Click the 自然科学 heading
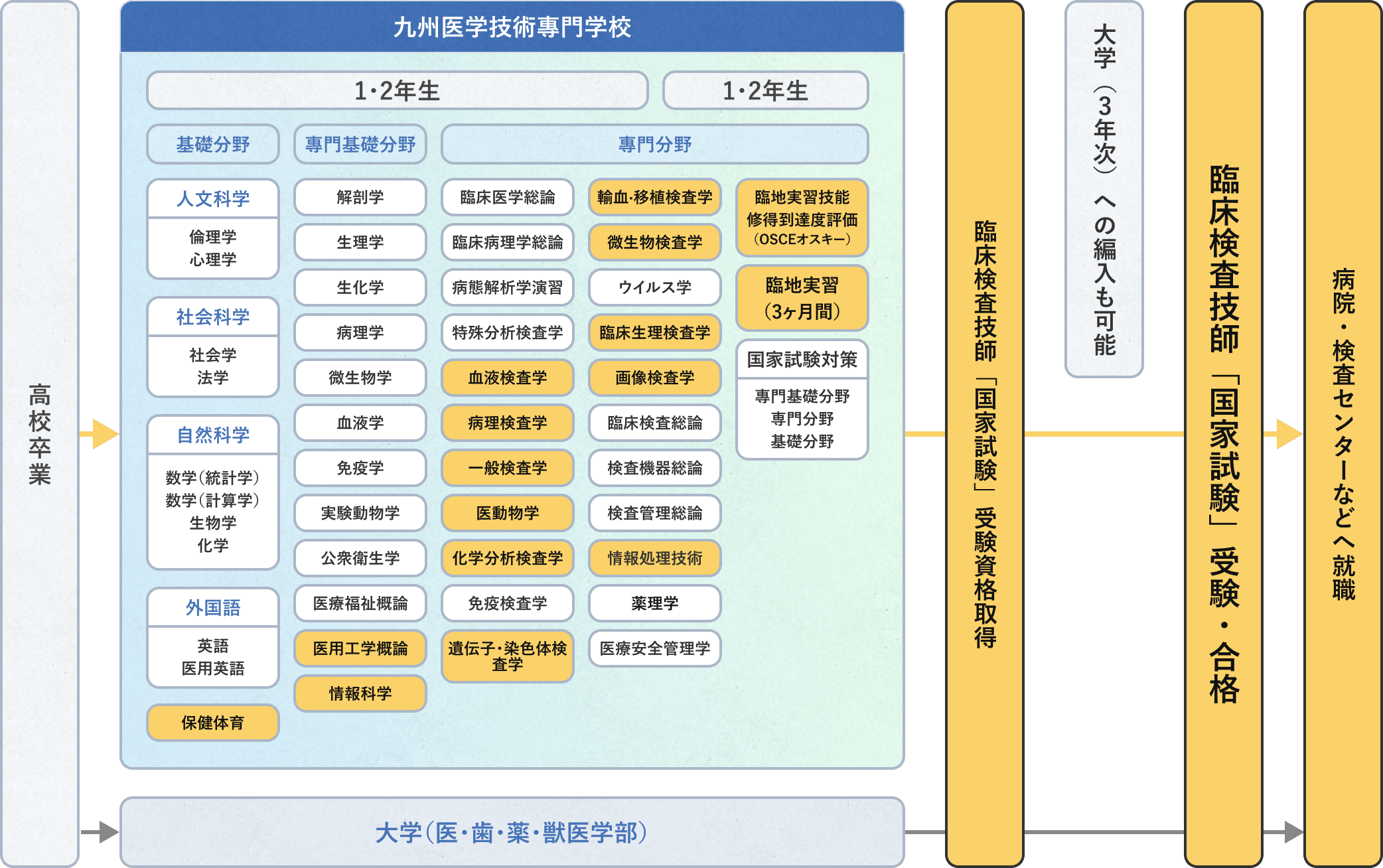Image resolution: width=1383 pixels, height=868 pixels. (213, 435)
